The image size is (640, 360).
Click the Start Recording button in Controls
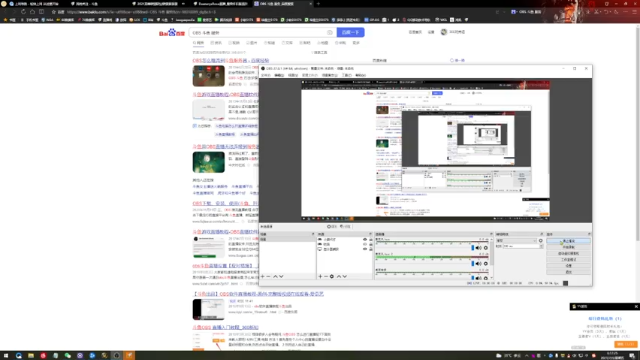point(568,247)
